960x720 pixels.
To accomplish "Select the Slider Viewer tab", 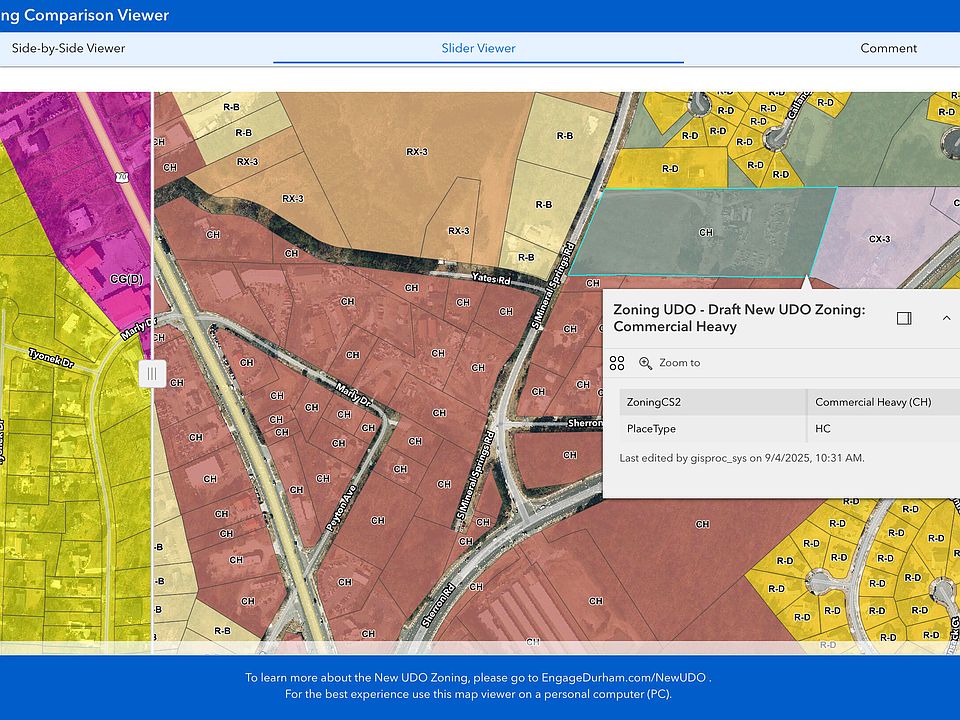I will click(478, 48).
